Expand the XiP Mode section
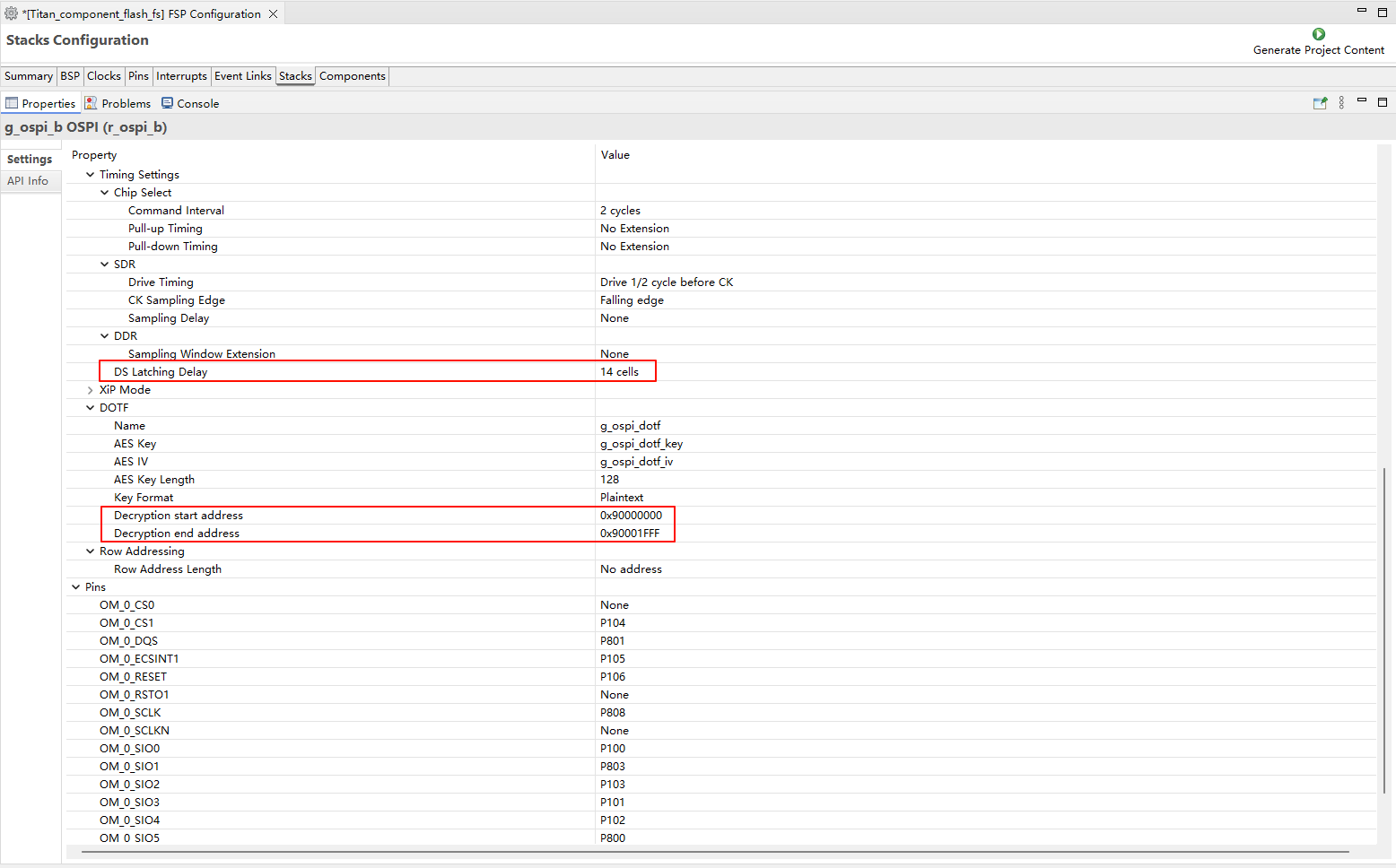 [x=90, y=390]
